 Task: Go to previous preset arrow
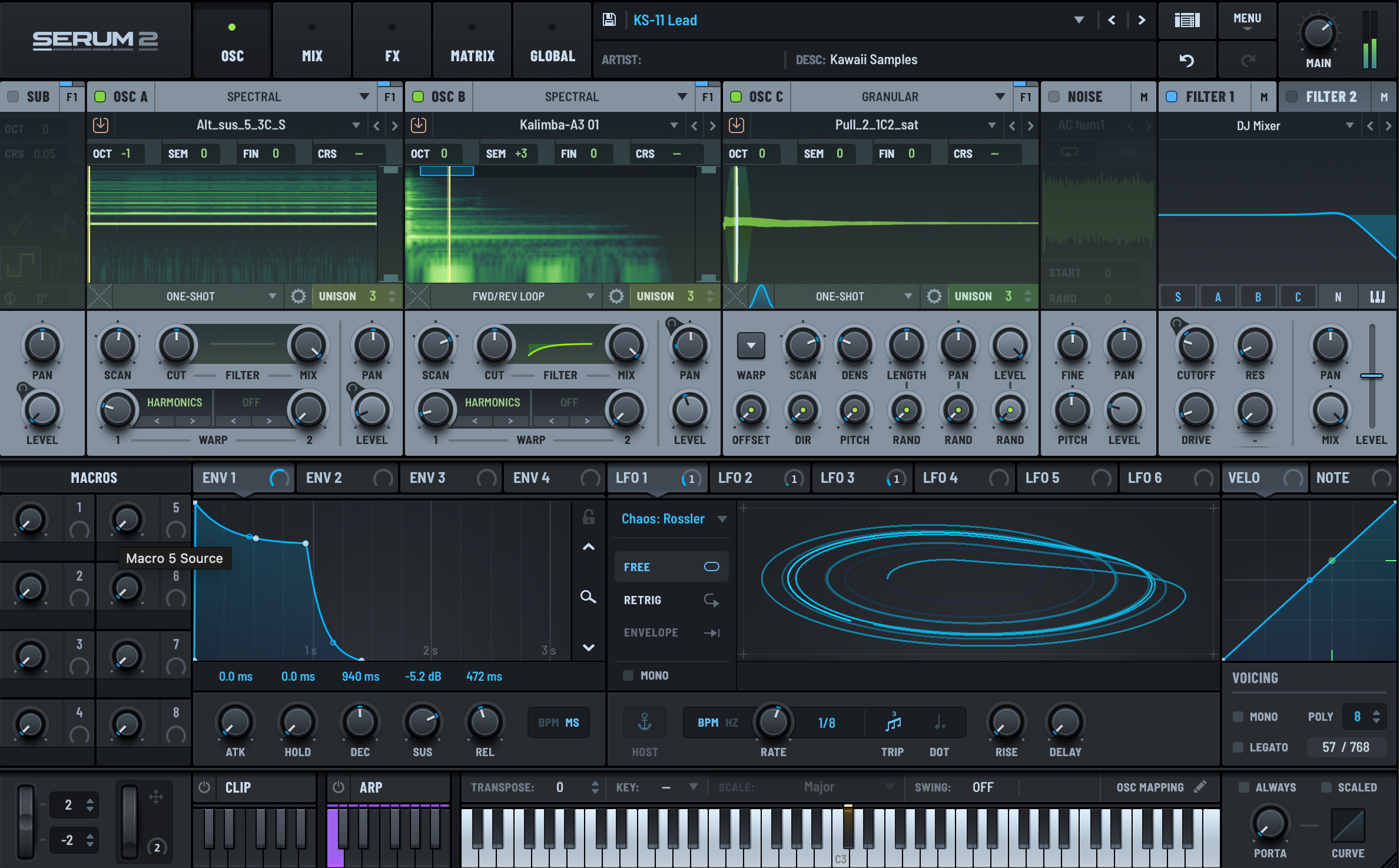click(1112, 20)
